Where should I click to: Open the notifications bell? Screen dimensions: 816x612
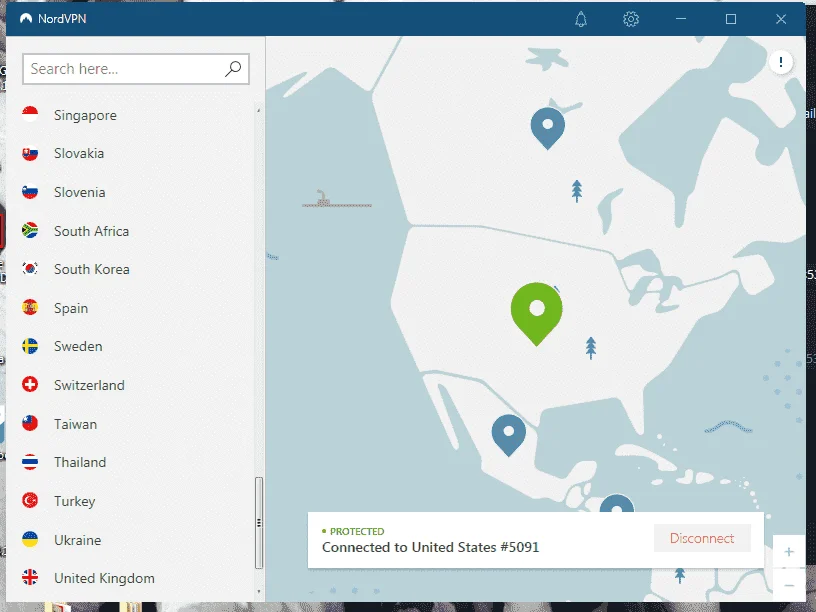tap(581, 19)
